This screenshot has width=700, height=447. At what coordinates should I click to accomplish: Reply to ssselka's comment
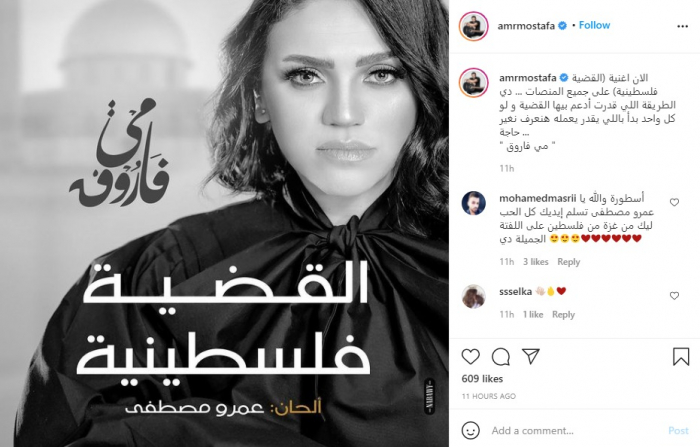click(563, 314)
